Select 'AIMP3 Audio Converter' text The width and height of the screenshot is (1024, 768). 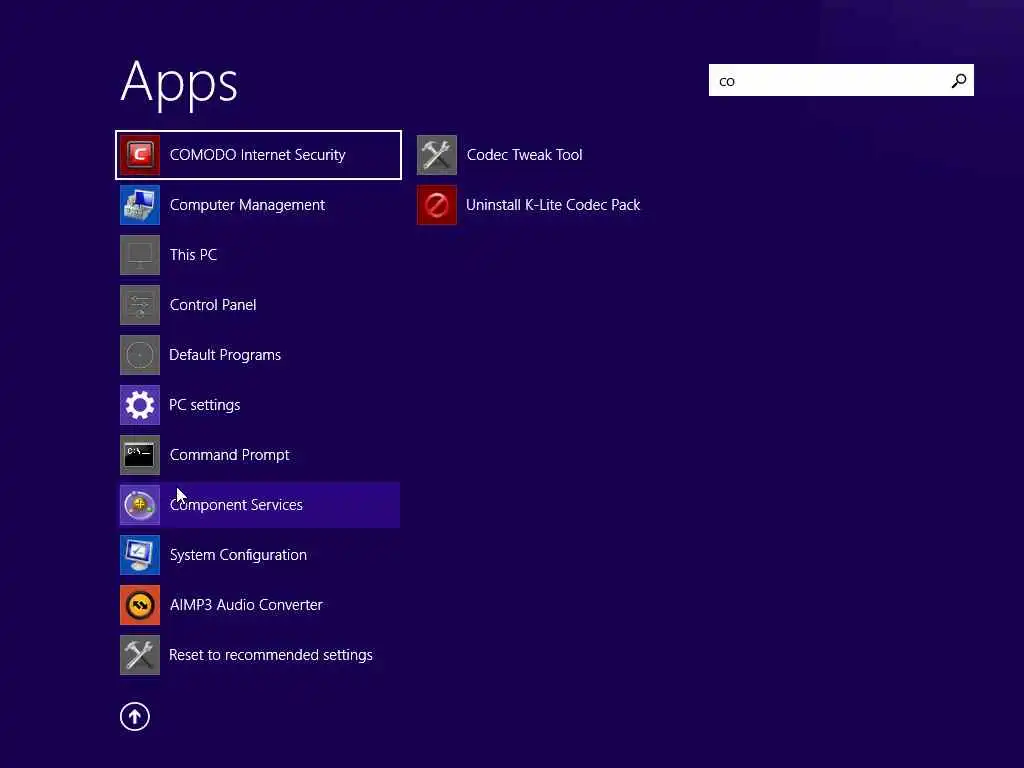pyautogui.click(x=246, y=605)
